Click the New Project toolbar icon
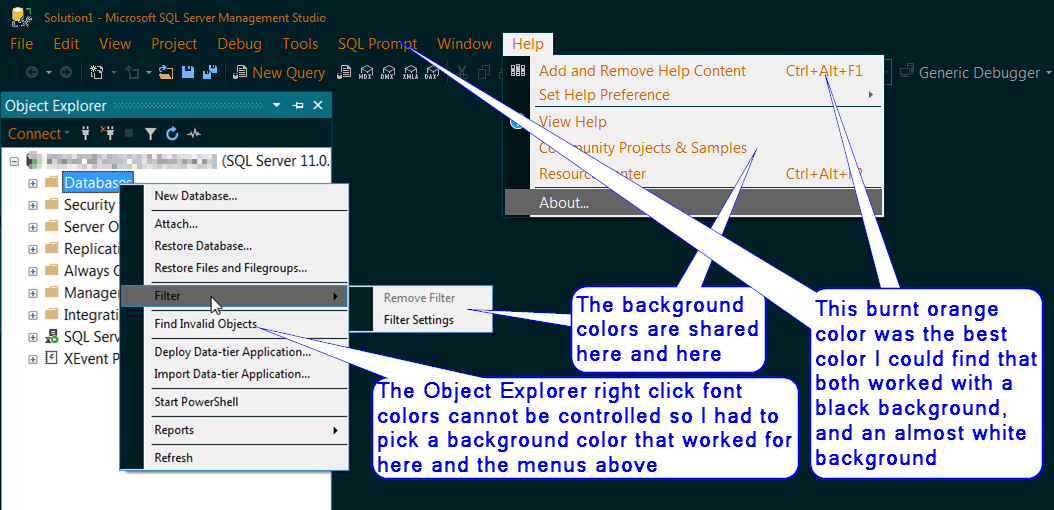Viewport: 1054px width, 510px height. pos(97,73)
